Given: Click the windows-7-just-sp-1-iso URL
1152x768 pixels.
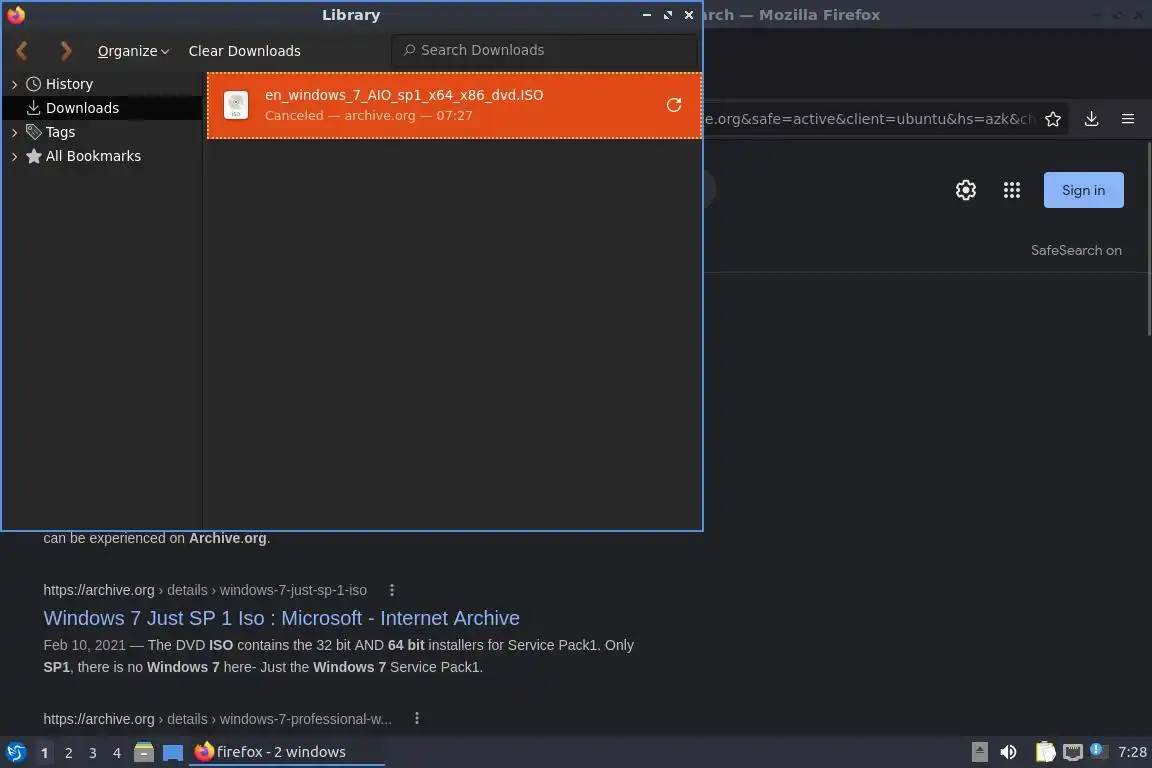Looking at the screenshot, I should [x=205, y=590].
